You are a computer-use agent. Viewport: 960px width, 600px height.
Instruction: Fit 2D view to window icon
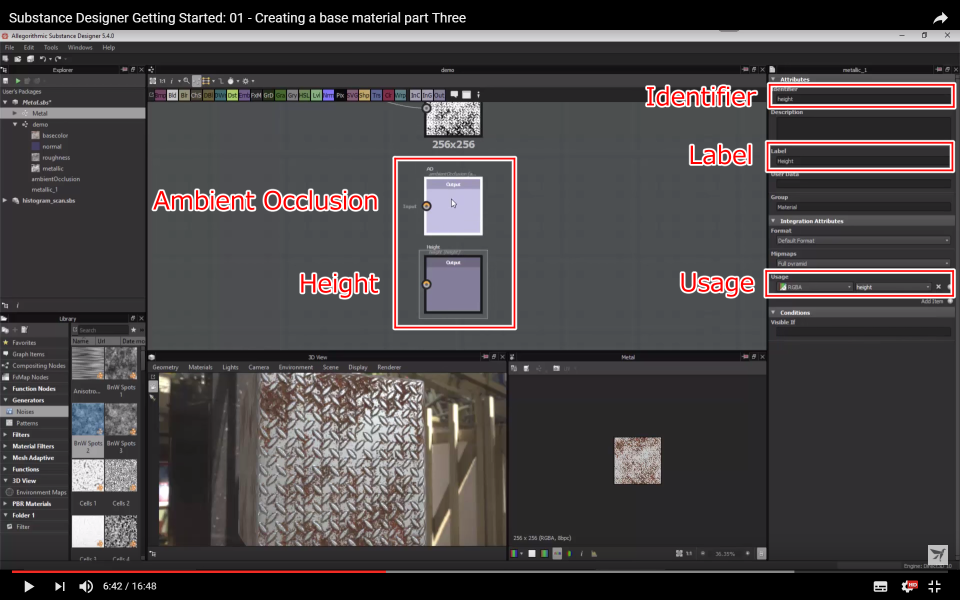[x=679, y=553]
